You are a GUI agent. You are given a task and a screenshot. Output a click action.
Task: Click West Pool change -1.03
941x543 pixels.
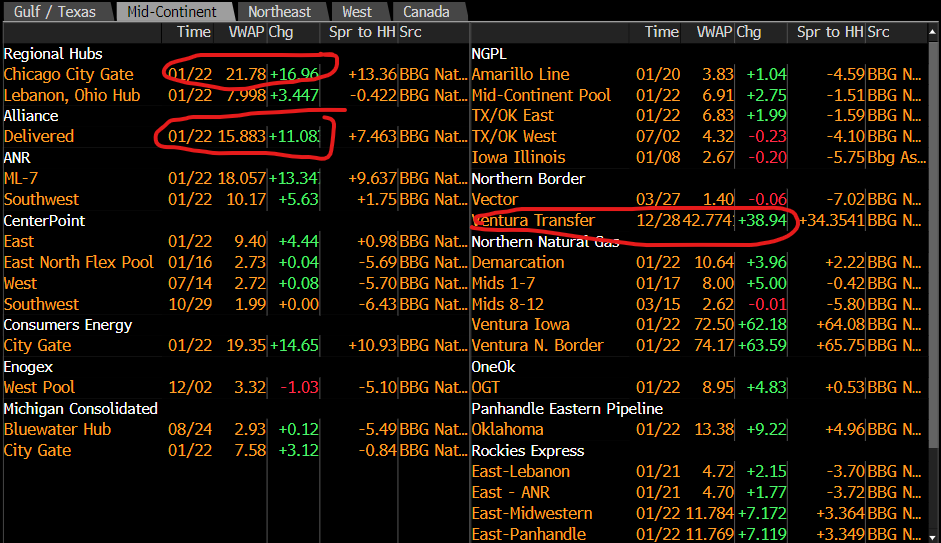coord(299,388)
